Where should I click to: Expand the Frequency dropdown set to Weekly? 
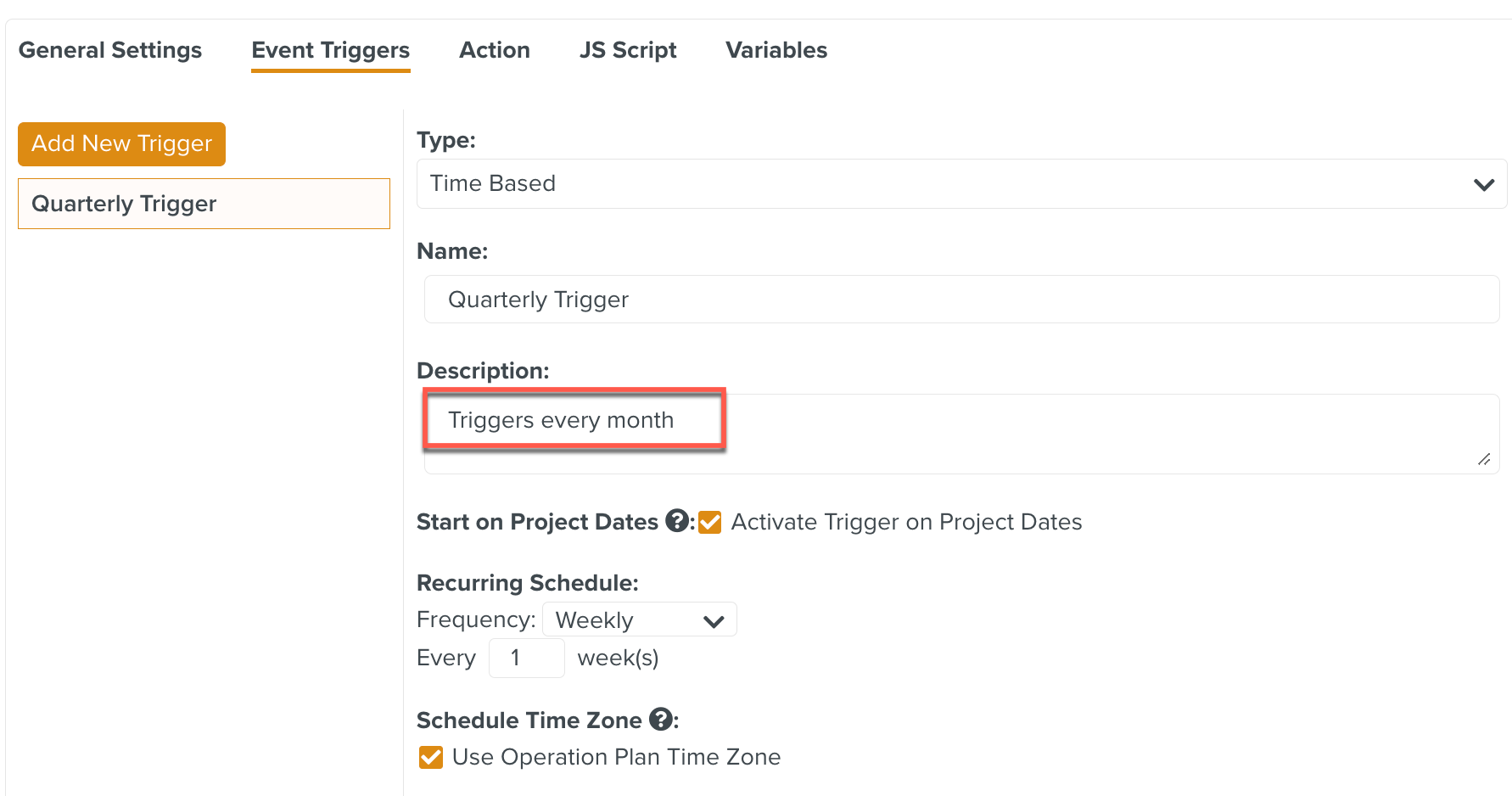[638, 620]
